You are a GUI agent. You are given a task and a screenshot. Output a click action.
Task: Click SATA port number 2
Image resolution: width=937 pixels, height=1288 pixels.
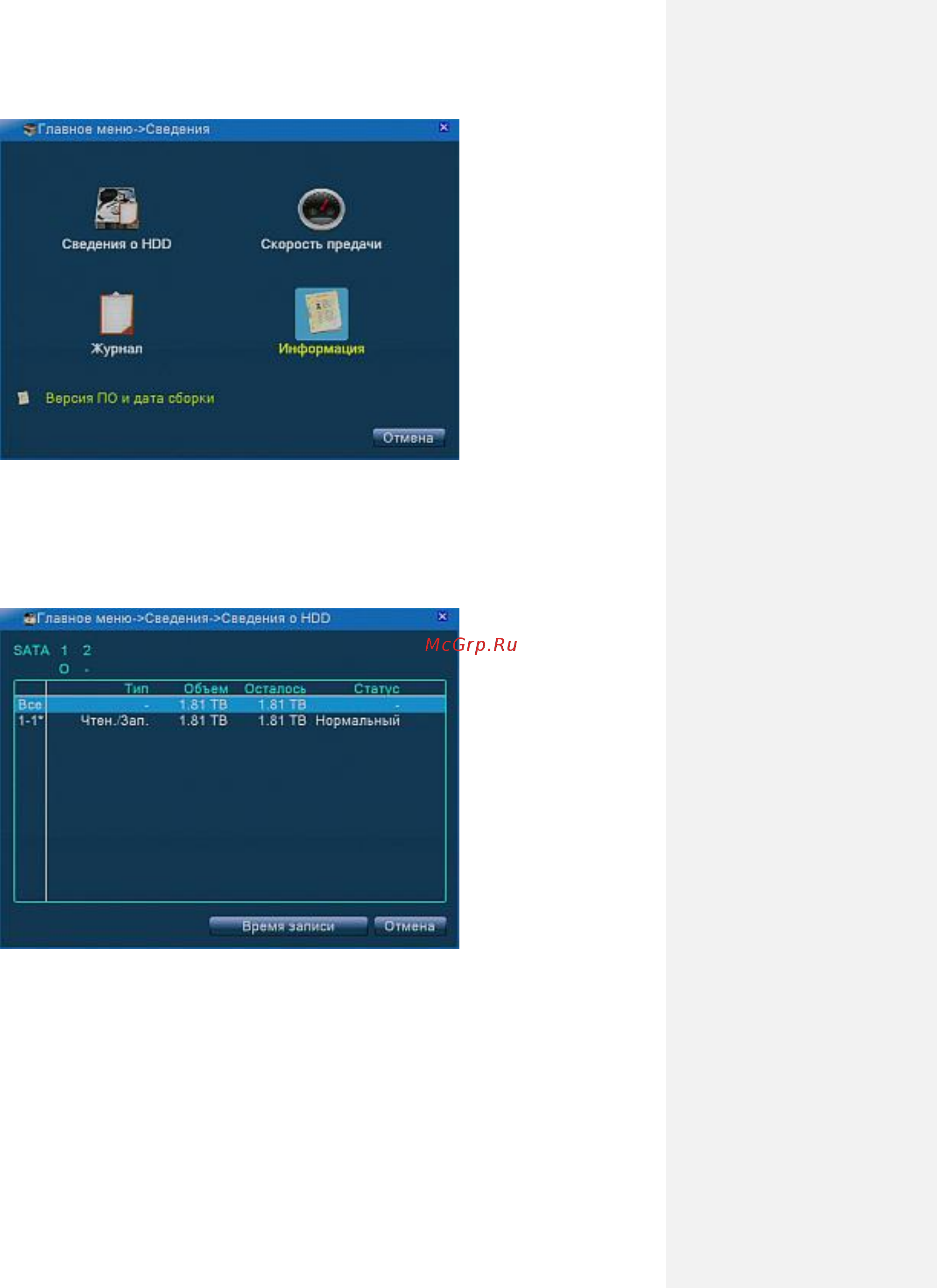(86, 650)
